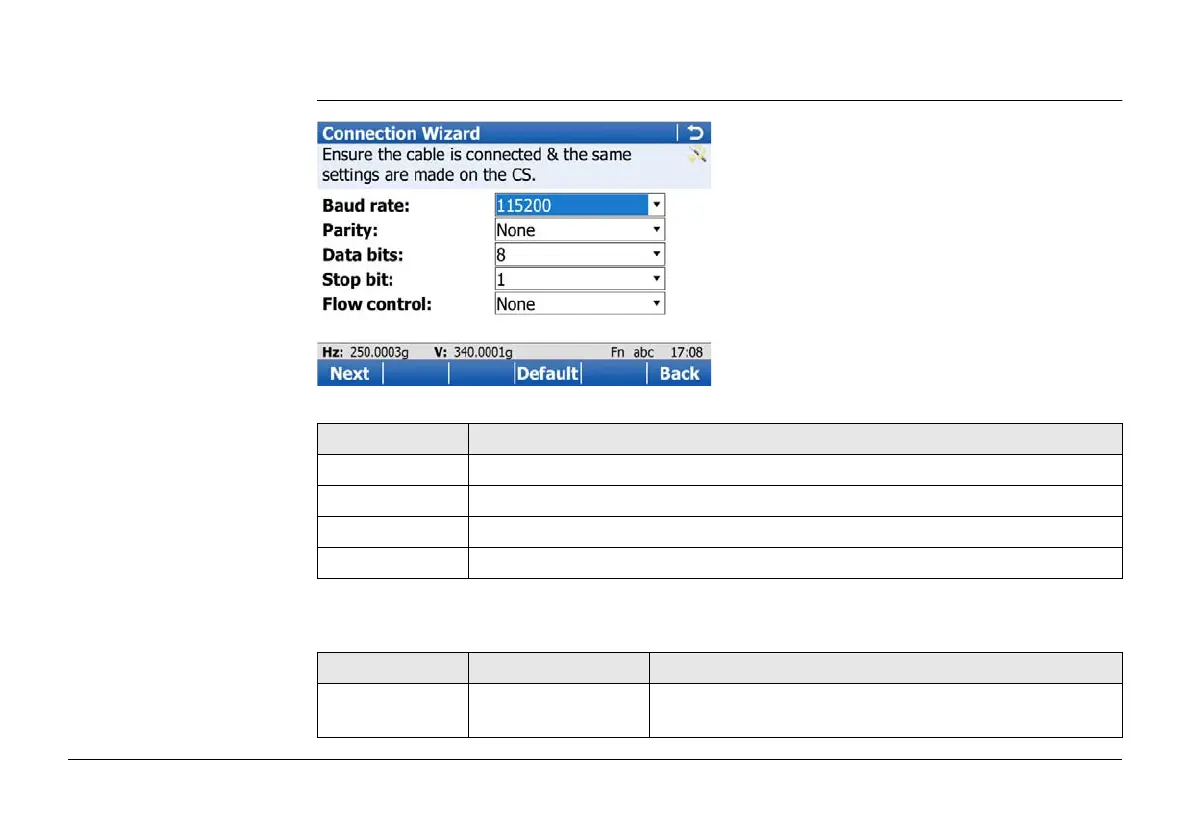
Task: Click the Flow control field showing None
Action: (580, 304)
